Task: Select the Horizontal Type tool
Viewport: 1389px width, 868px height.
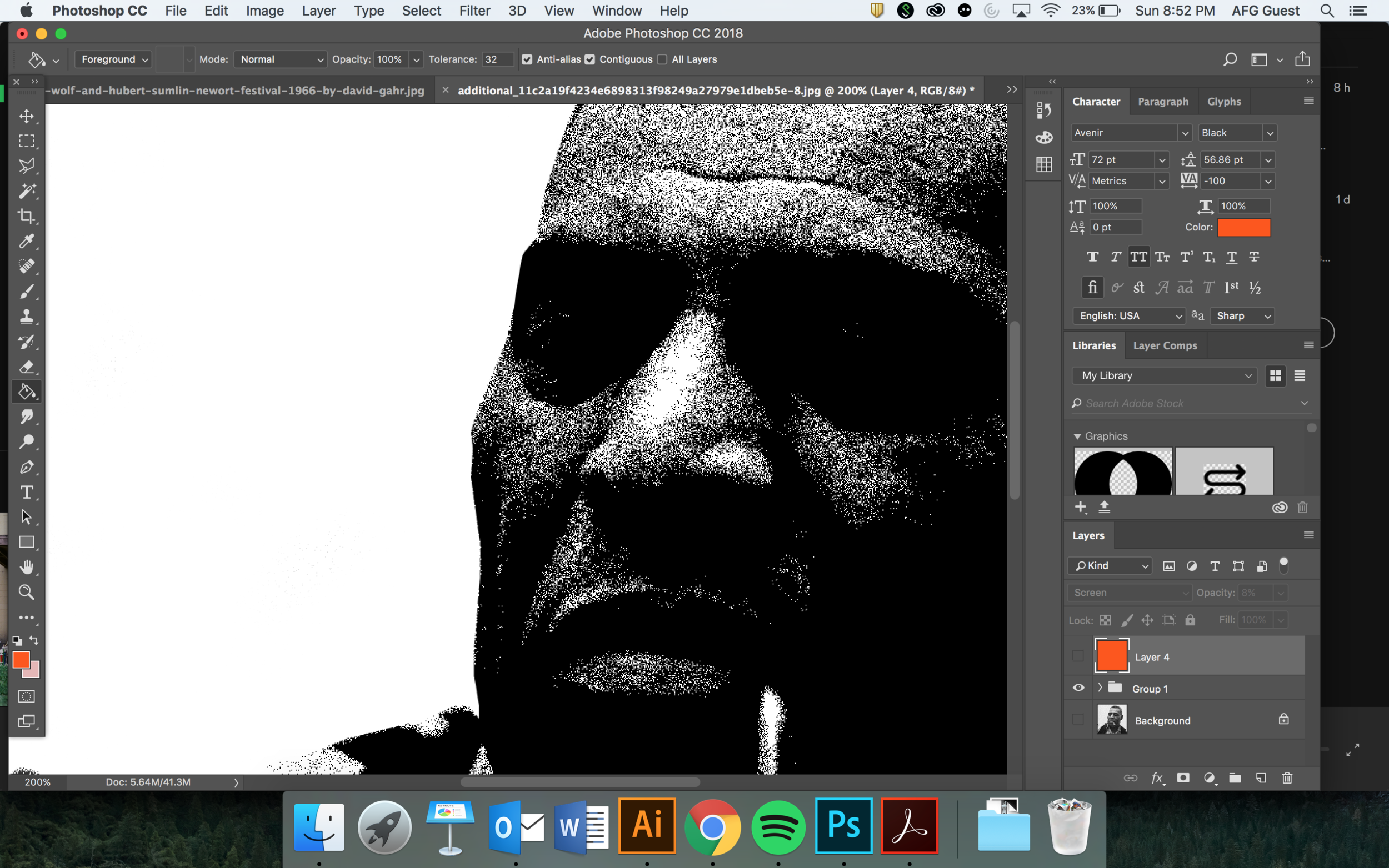Action: click(x=27, y=492)
